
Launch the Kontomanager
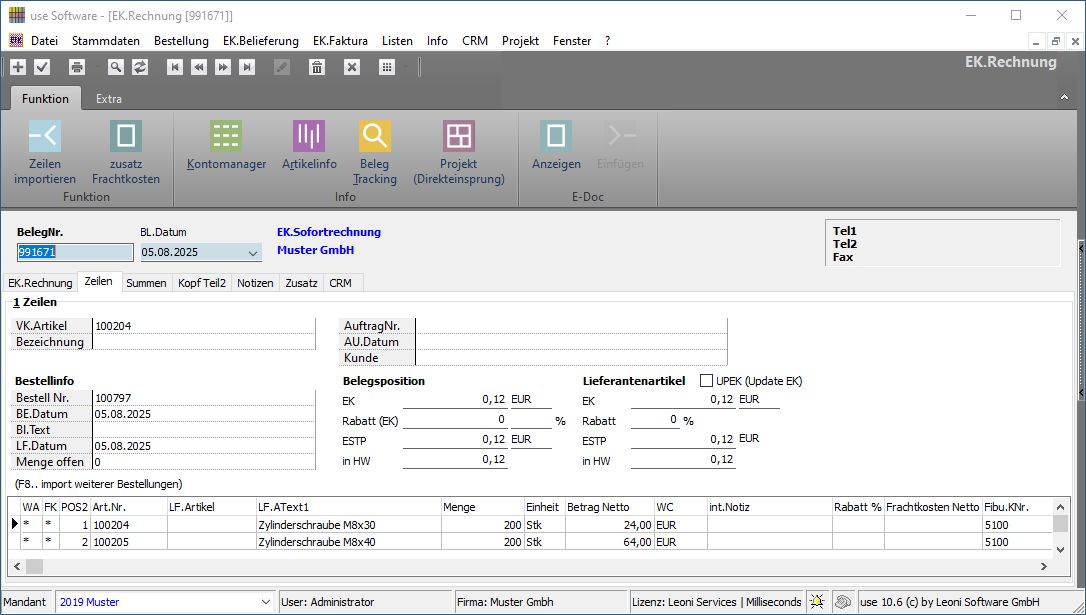pyautogui.click(x=226, y=137)
